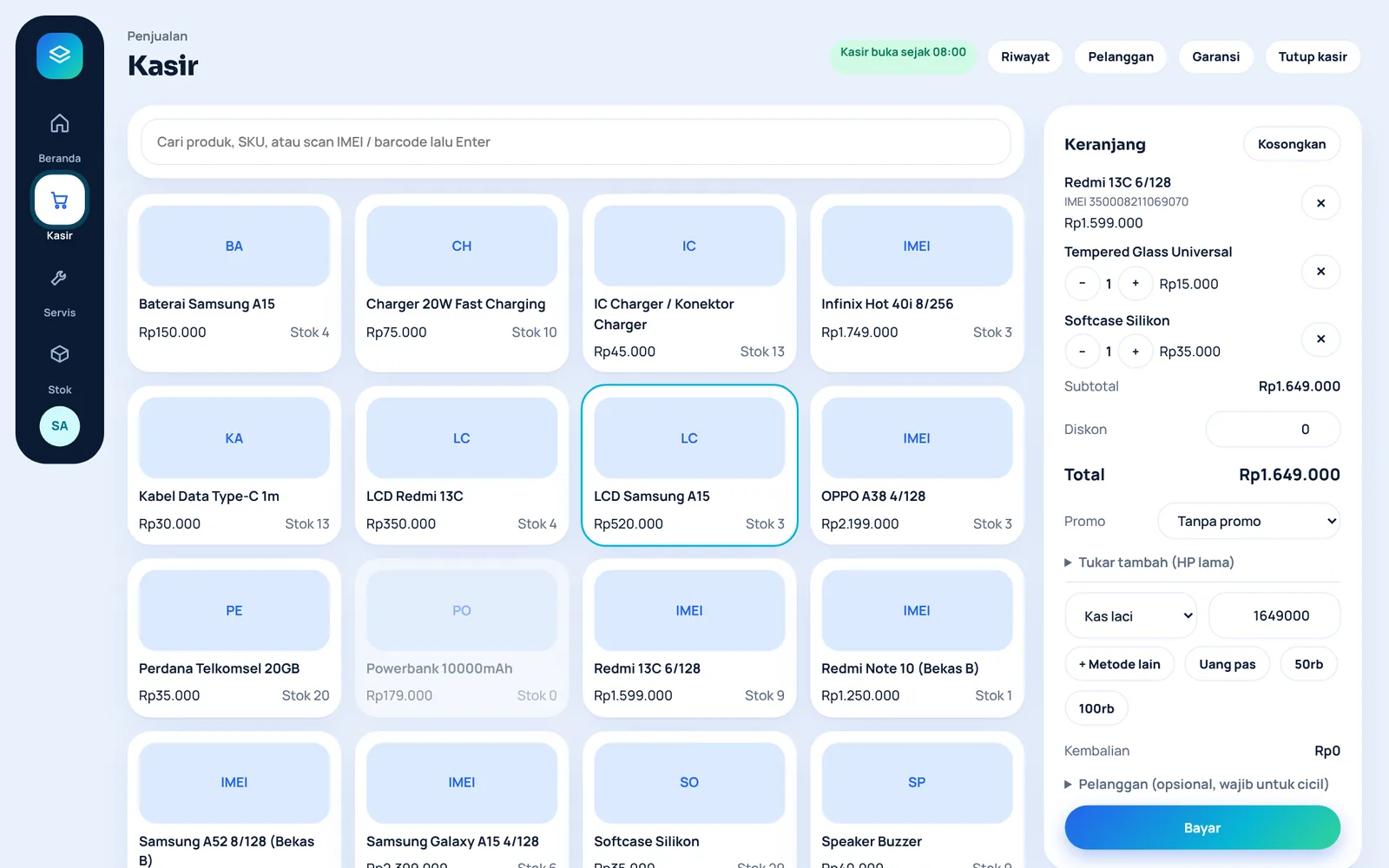The image size is (1389, 868).
Task: Click Kosongkan to empty cart
Action: (x=1292, y=144)
